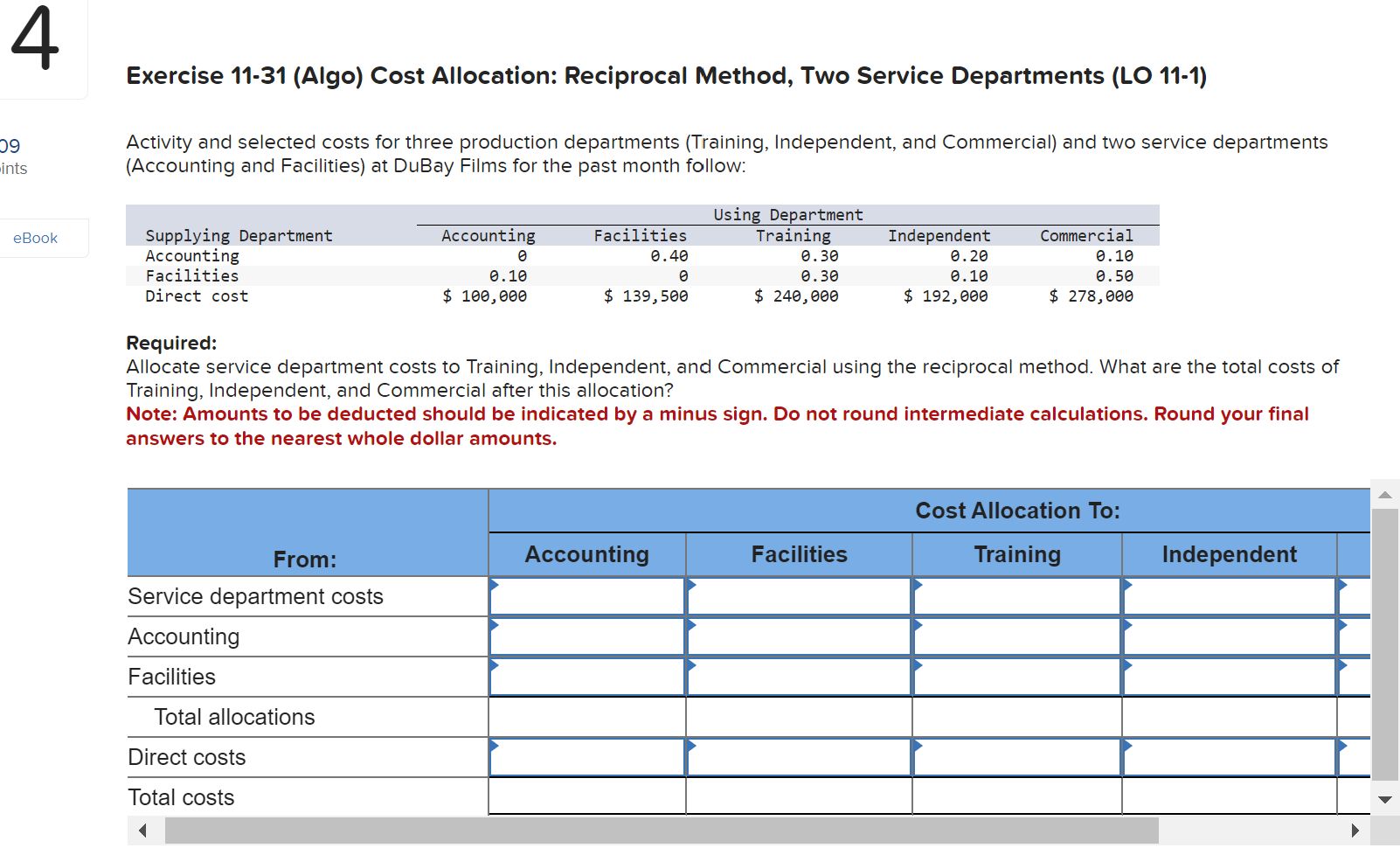Click the 'Total allocations' row label
Viewport: 1400px width, 848px height.
[x=234, y=717]
